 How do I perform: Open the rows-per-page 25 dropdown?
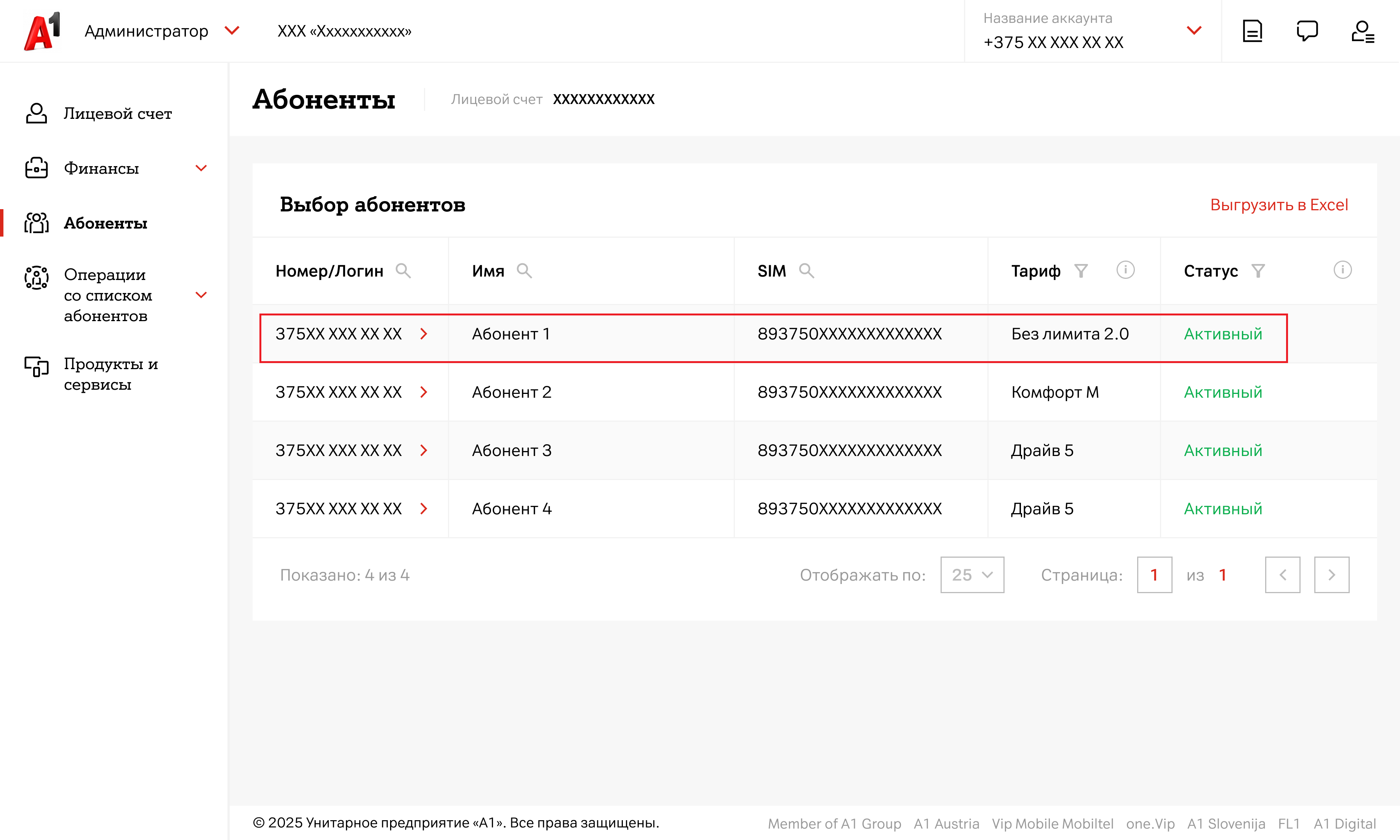pos(972,574)
